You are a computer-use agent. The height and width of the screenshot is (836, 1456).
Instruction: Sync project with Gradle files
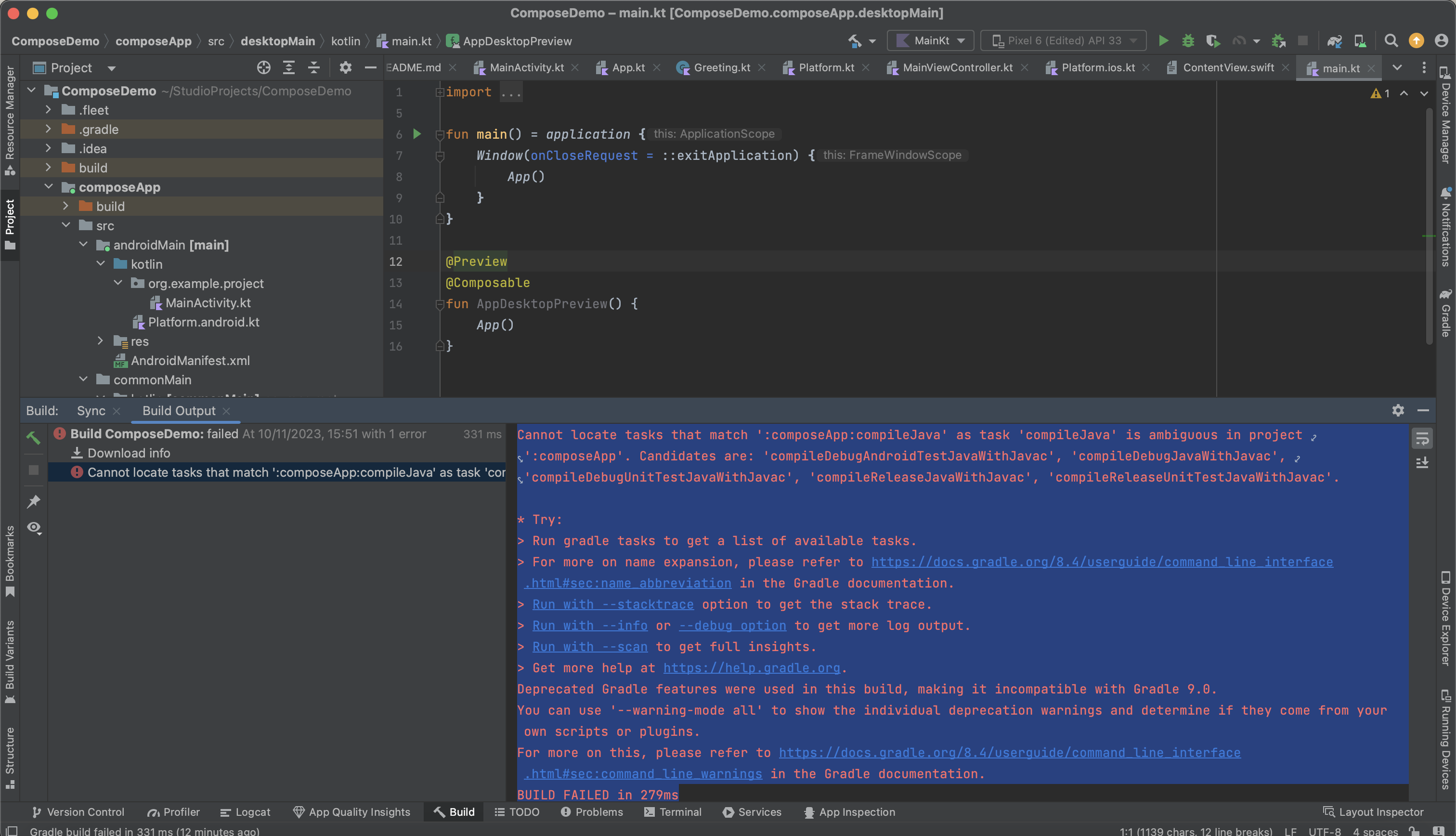point(1334,41)
